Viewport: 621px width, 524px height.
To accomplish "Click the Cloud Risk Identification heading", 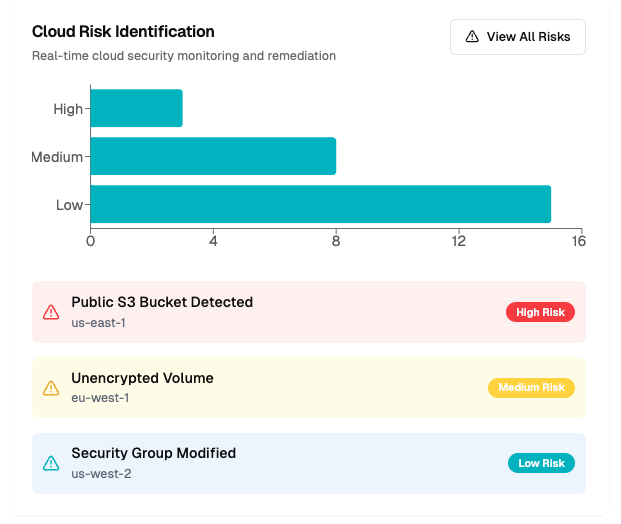I will [x=123, y=32].
